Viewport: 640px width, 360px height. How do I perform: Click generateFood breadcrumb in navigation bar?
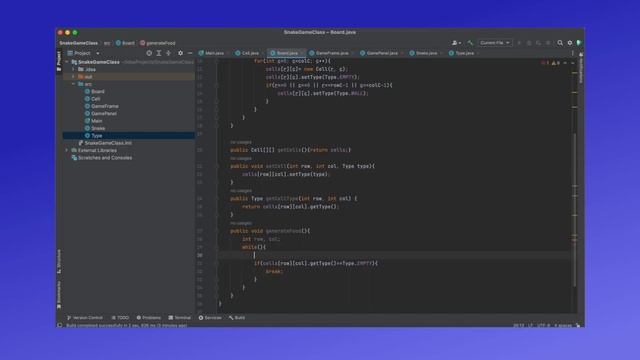click(158, 43)
